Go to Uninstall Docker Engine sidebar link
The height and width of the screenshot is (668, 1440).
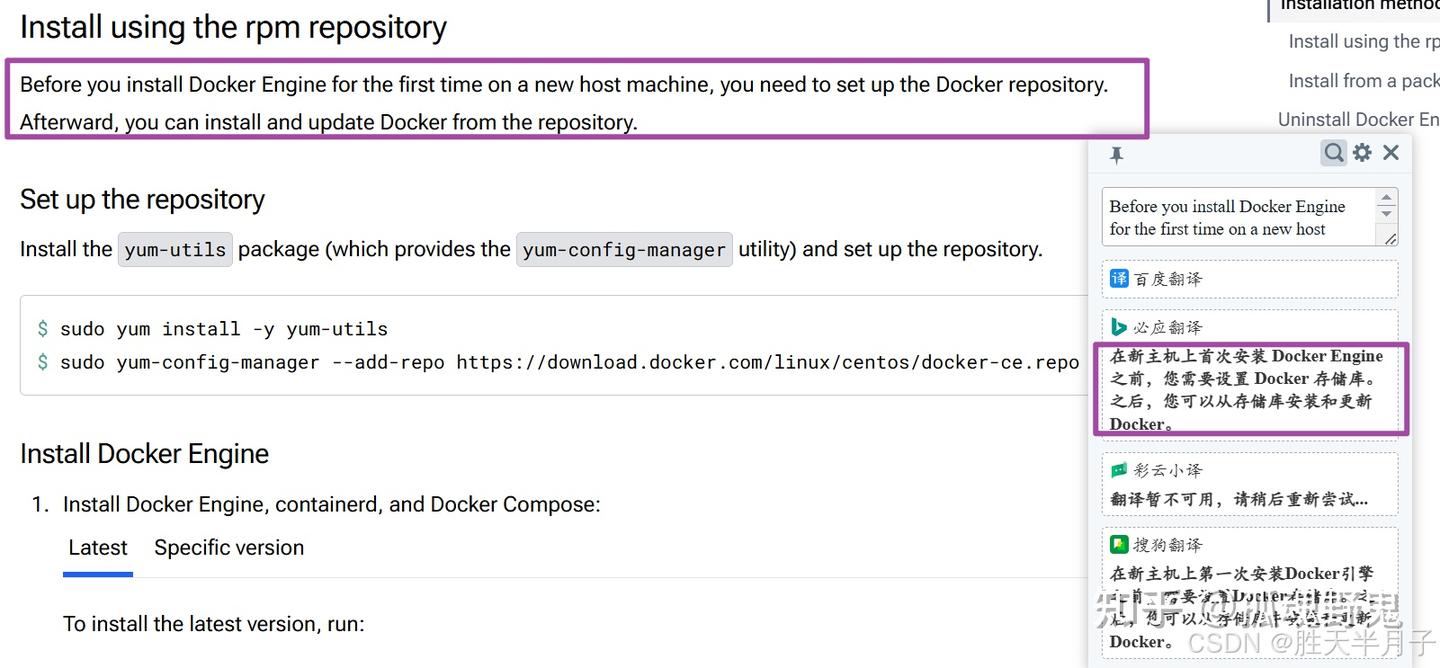click(x=1359, y=119)
